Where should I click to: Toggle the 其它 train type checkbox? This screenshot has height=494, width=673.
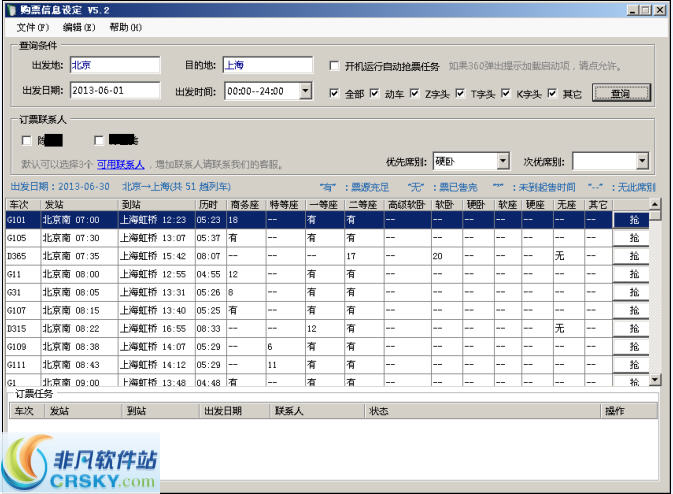click(552, 93)
